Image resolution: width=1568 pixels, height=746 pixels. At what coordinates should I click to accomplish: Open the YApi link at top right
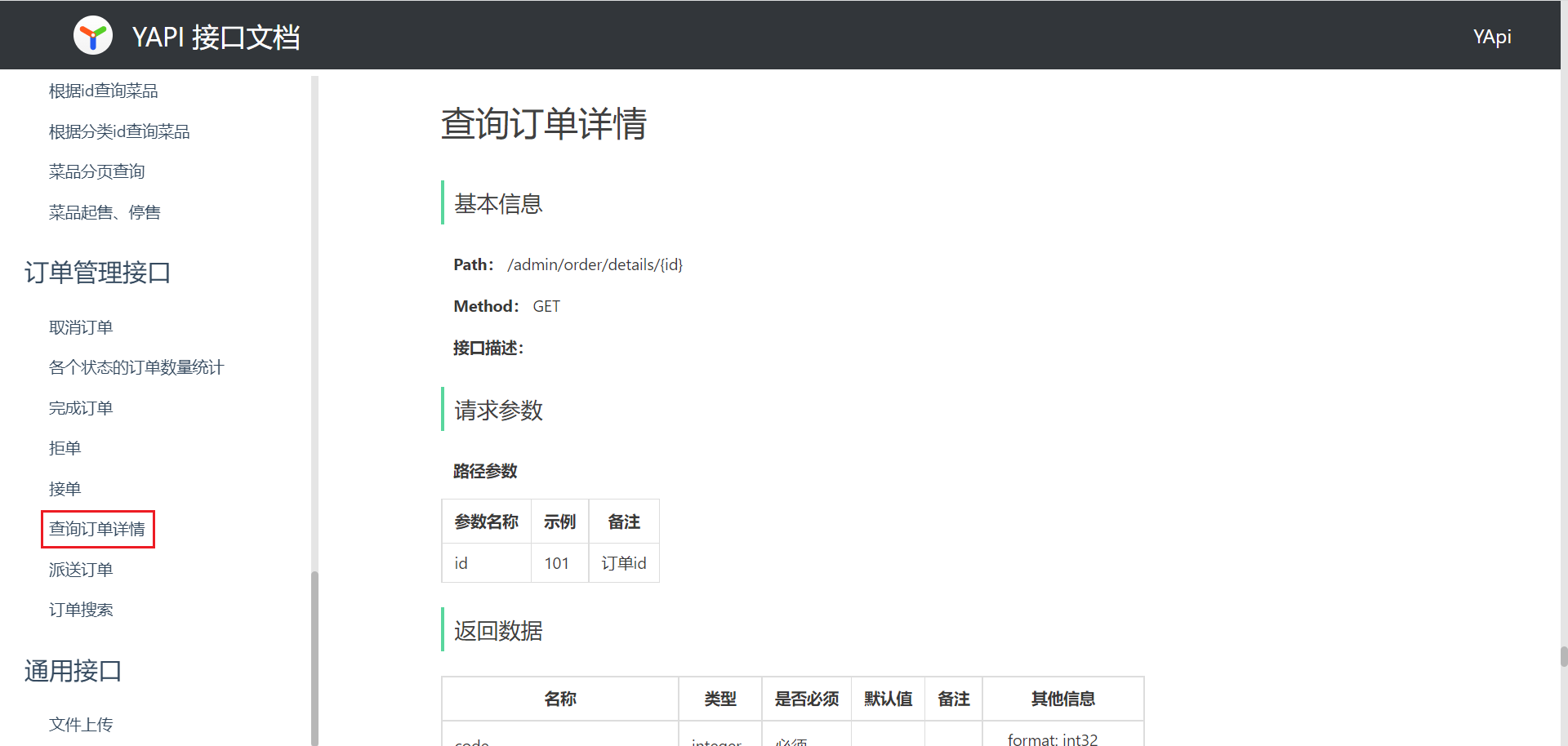pyautogui.click(x=1492, y=36)
